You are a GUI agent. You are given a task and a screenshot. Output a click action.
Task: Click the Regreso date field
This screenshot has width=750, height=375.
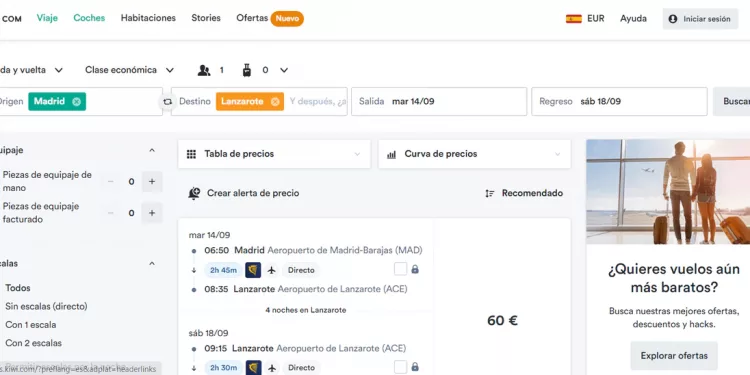coord(619,101)
